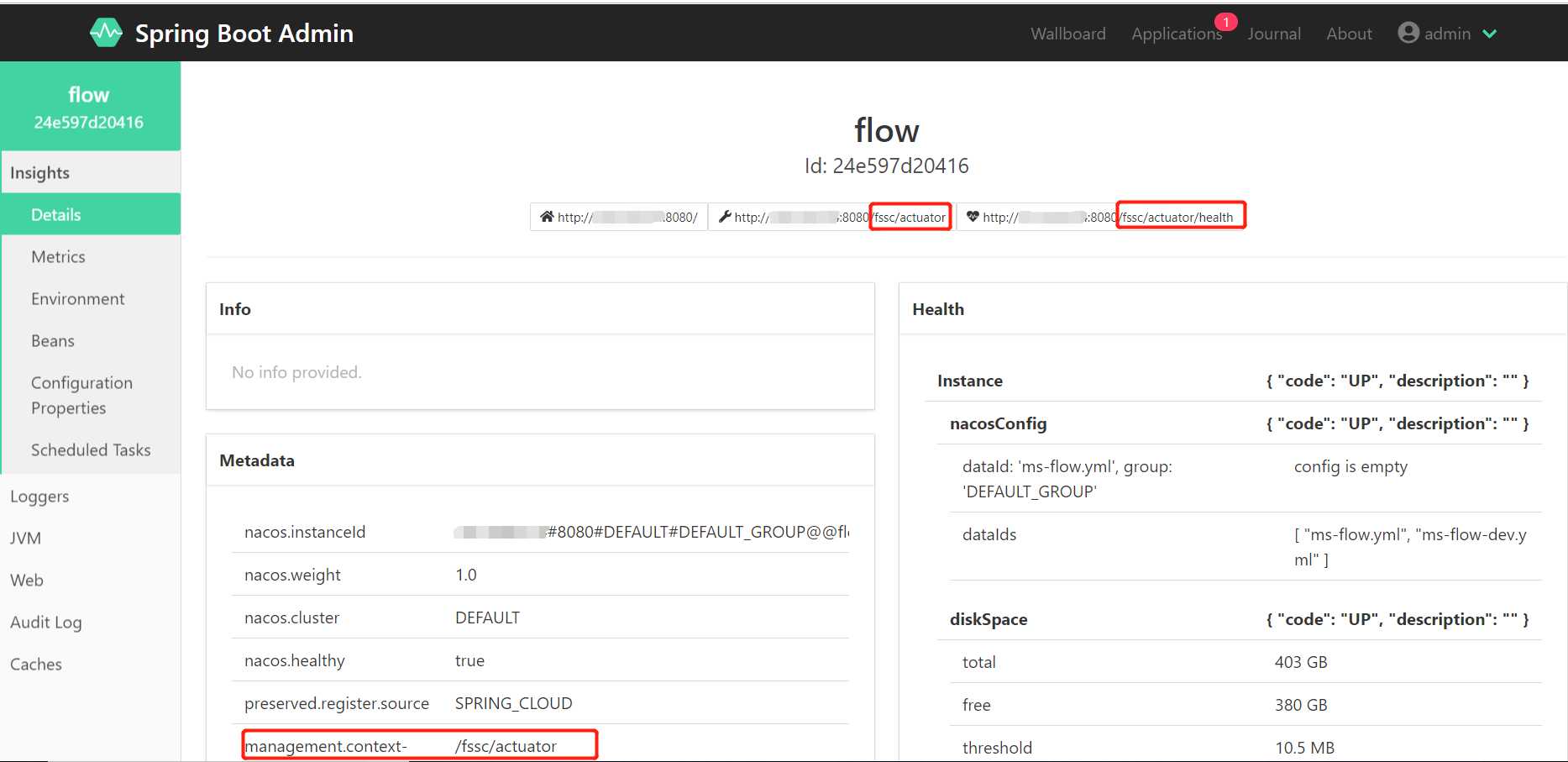1568x762 pixels.
Task: Click the home icon service URL
Action: pyautogui.click(x=619, y=217)
